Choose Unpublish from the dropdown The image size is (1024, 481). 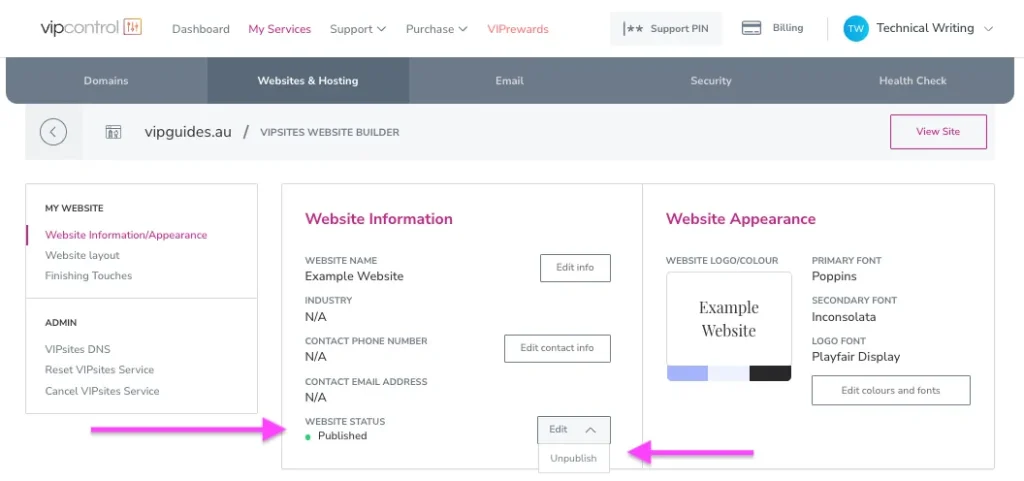point(573,458)
